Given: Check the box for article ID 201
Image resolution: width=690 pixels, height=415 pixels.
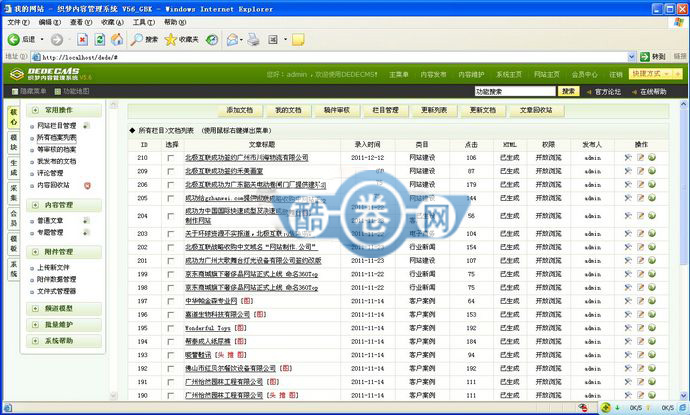Looking at the screenshot, I should click(x=171, y=261).
